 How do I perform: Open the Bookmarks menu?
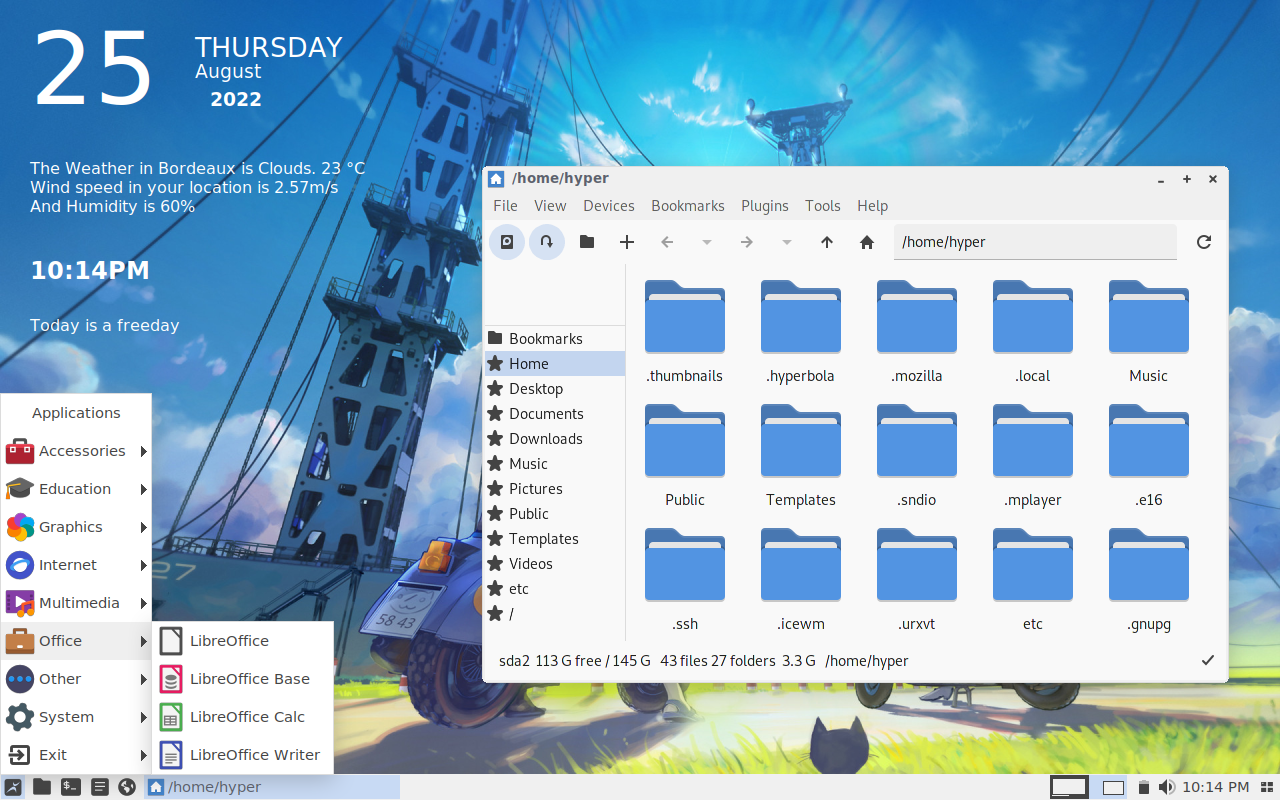(688, 206)
